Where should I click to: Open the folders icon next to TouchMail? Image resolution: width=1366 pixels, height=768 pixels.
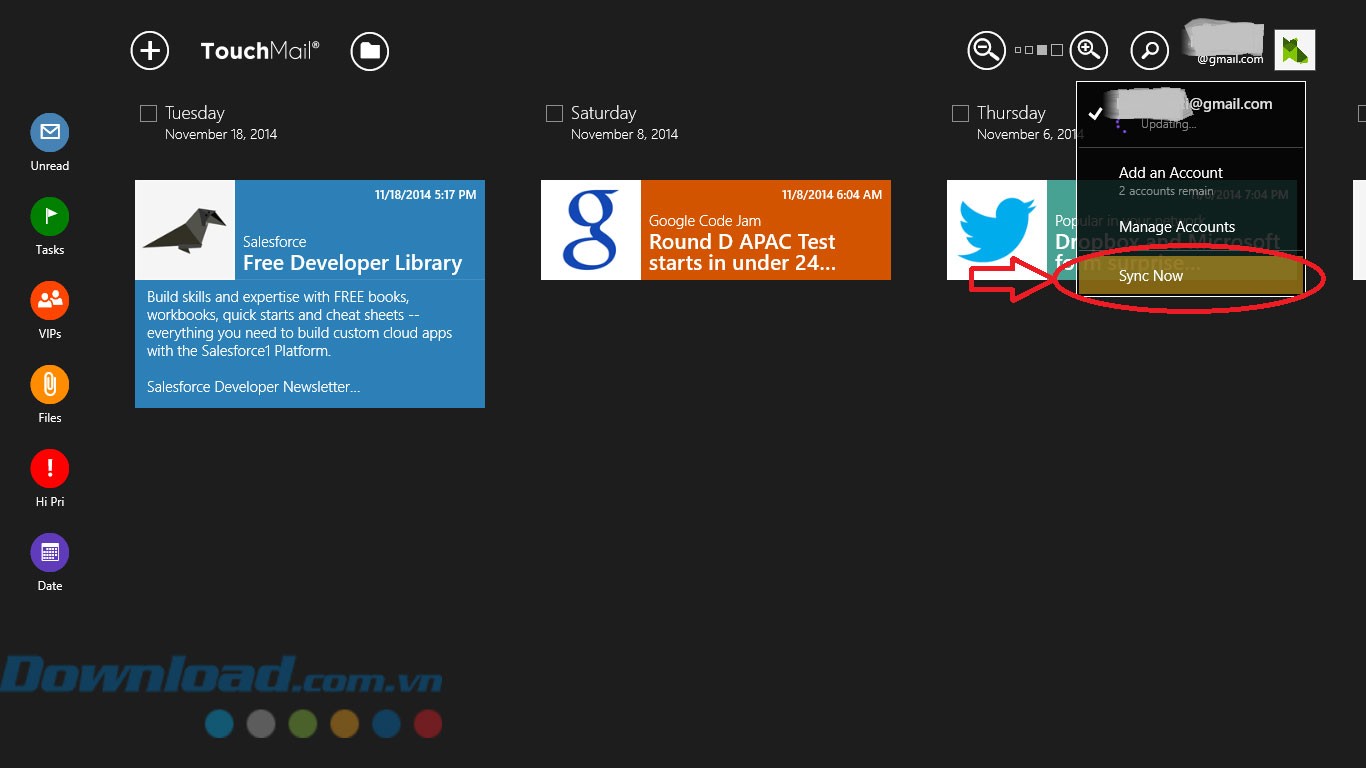pyautogui.click(x=370, y=51)
